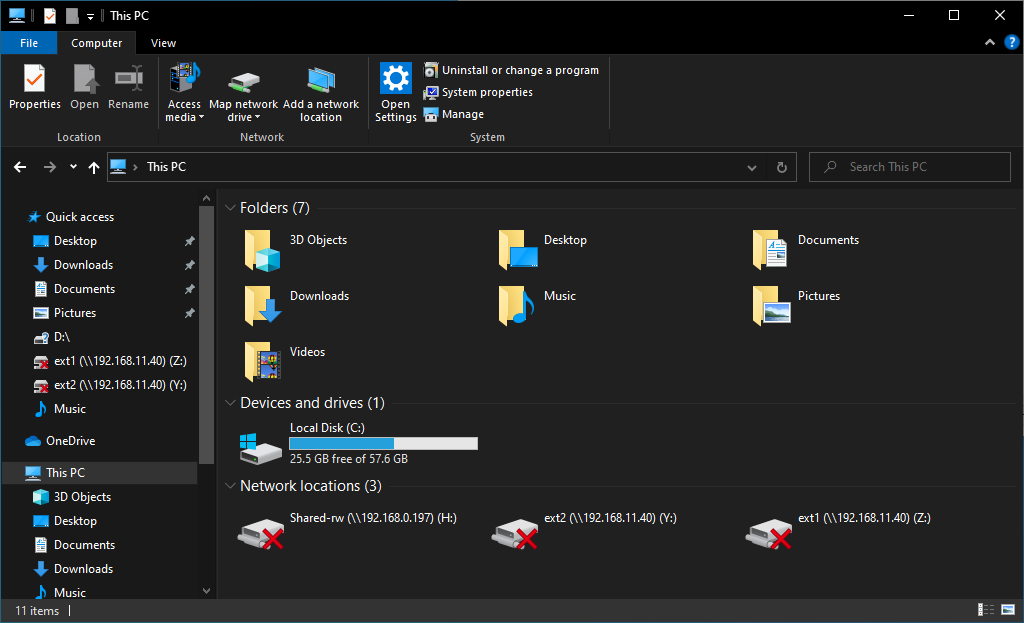This screenshot has width=1024, height=623.
Task: Collapse the Network locations group
Action: point(230,486)
